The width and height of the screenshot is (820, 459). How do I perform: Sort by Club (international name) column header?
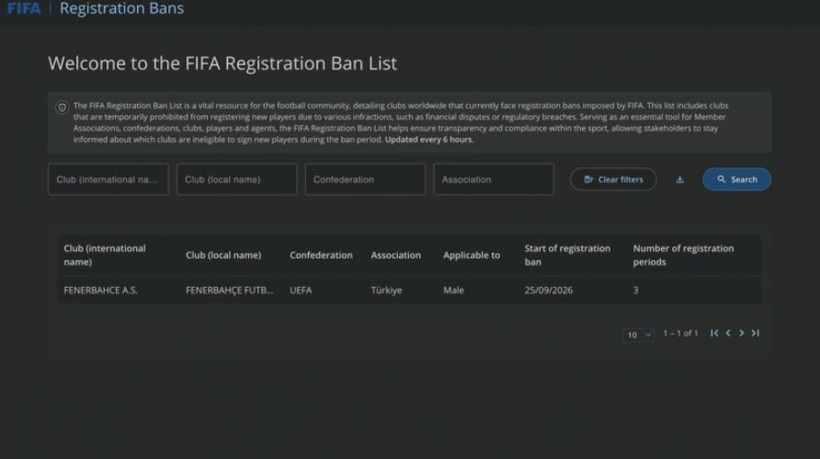tap(105, 255)
